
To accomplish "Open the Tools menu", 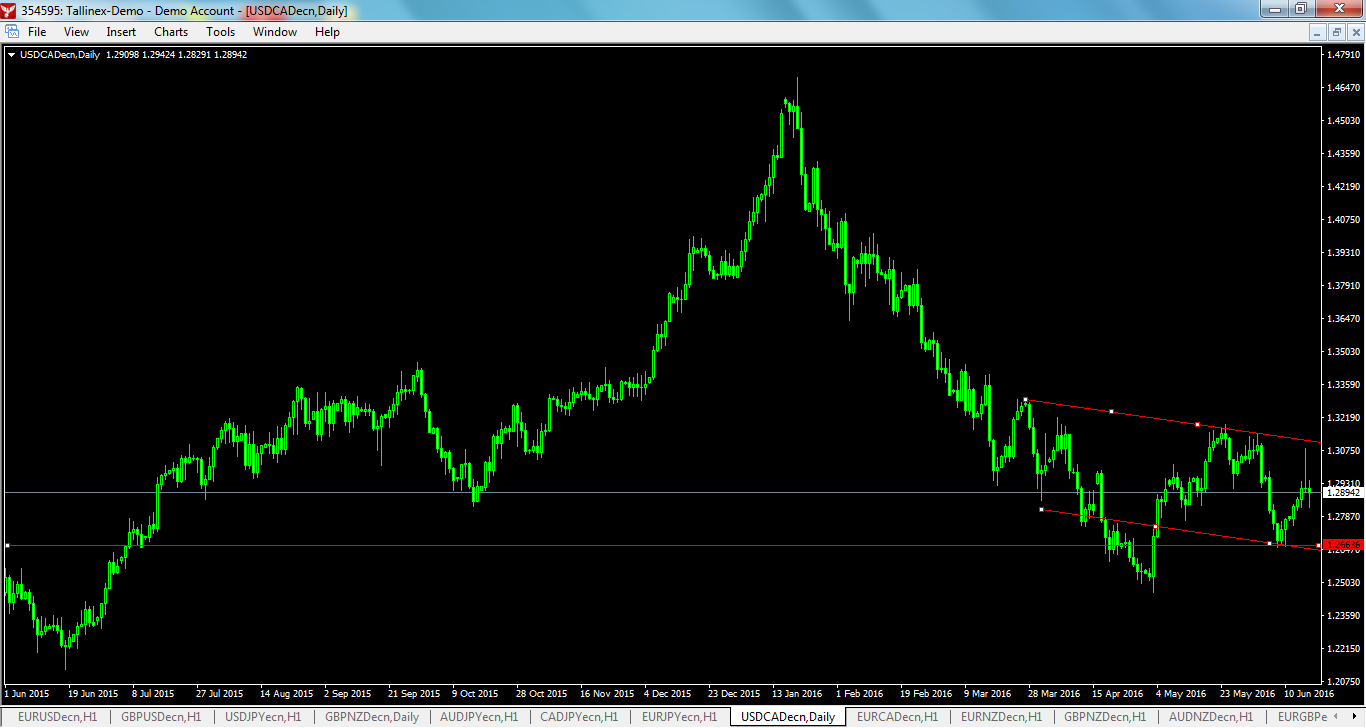I will [220, 31].
